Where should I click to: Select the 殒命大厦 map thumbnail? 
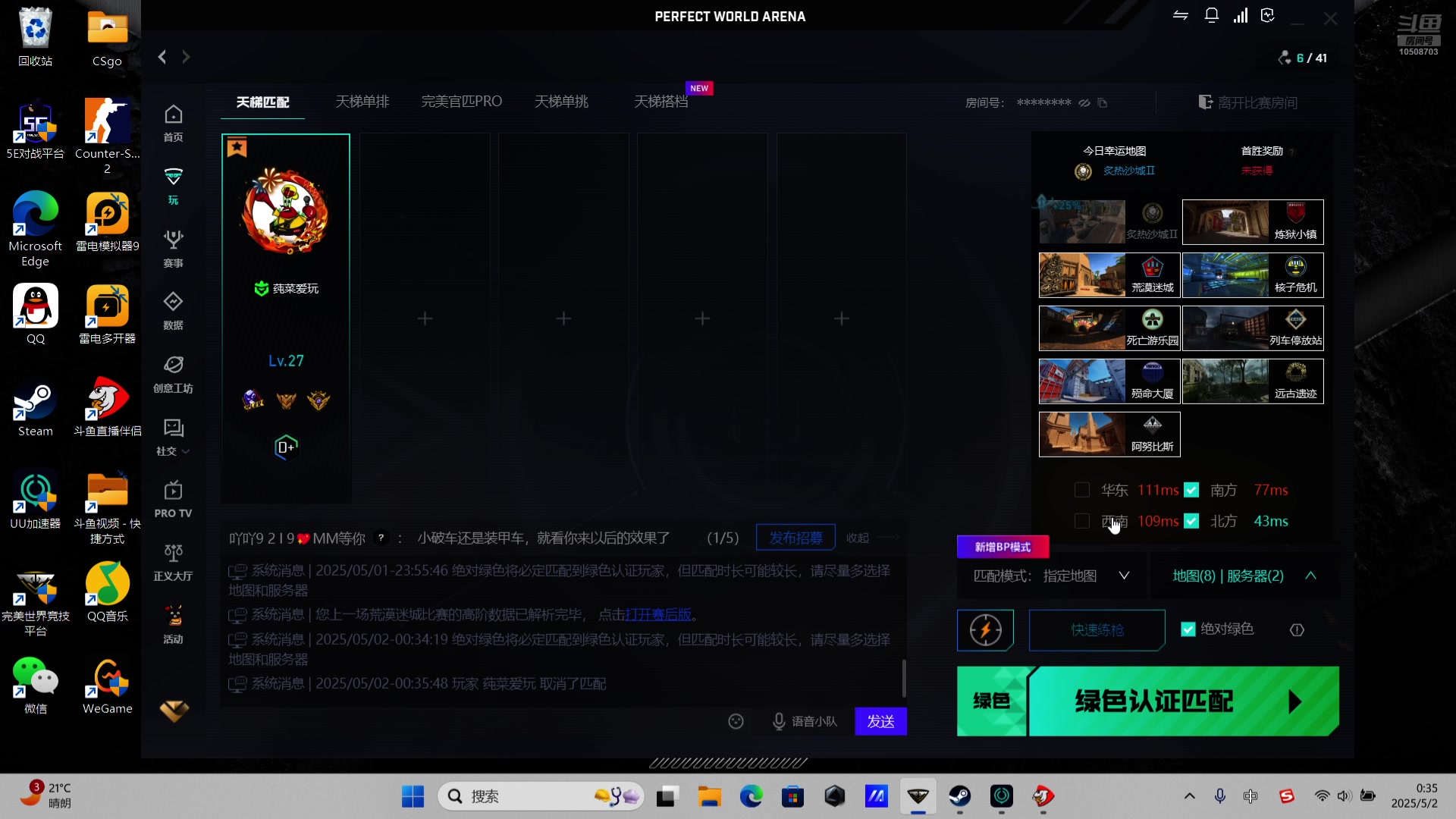1109,381
